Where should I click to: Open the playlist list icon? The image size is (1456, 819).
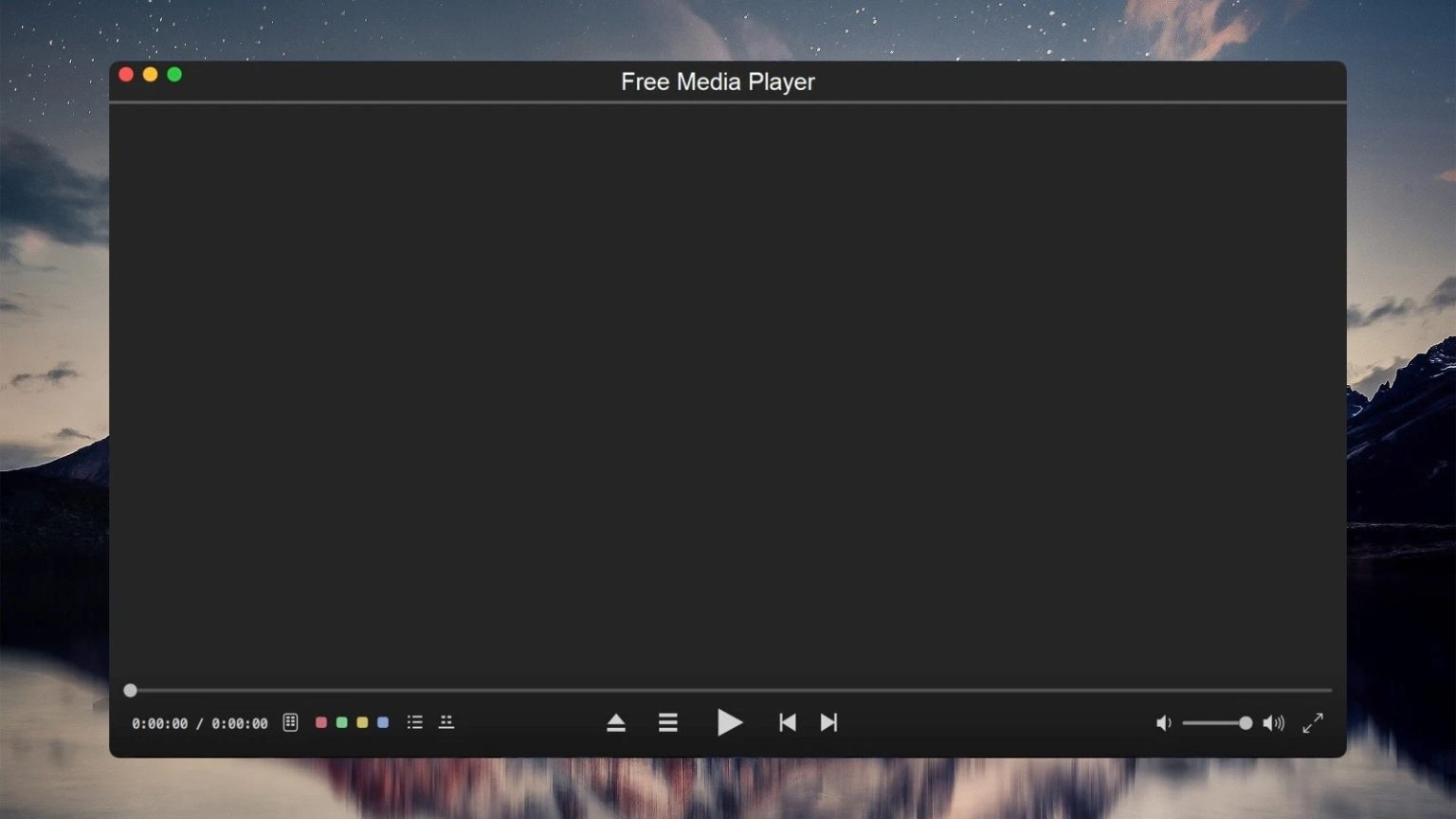tap(414, 722)
